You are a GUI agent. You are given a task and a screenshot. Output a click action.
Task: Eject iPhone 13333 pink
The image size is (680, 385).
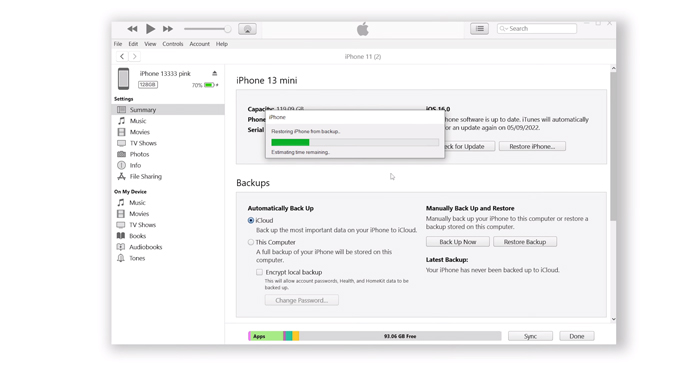pyautogui.click(x=215, y=73)
